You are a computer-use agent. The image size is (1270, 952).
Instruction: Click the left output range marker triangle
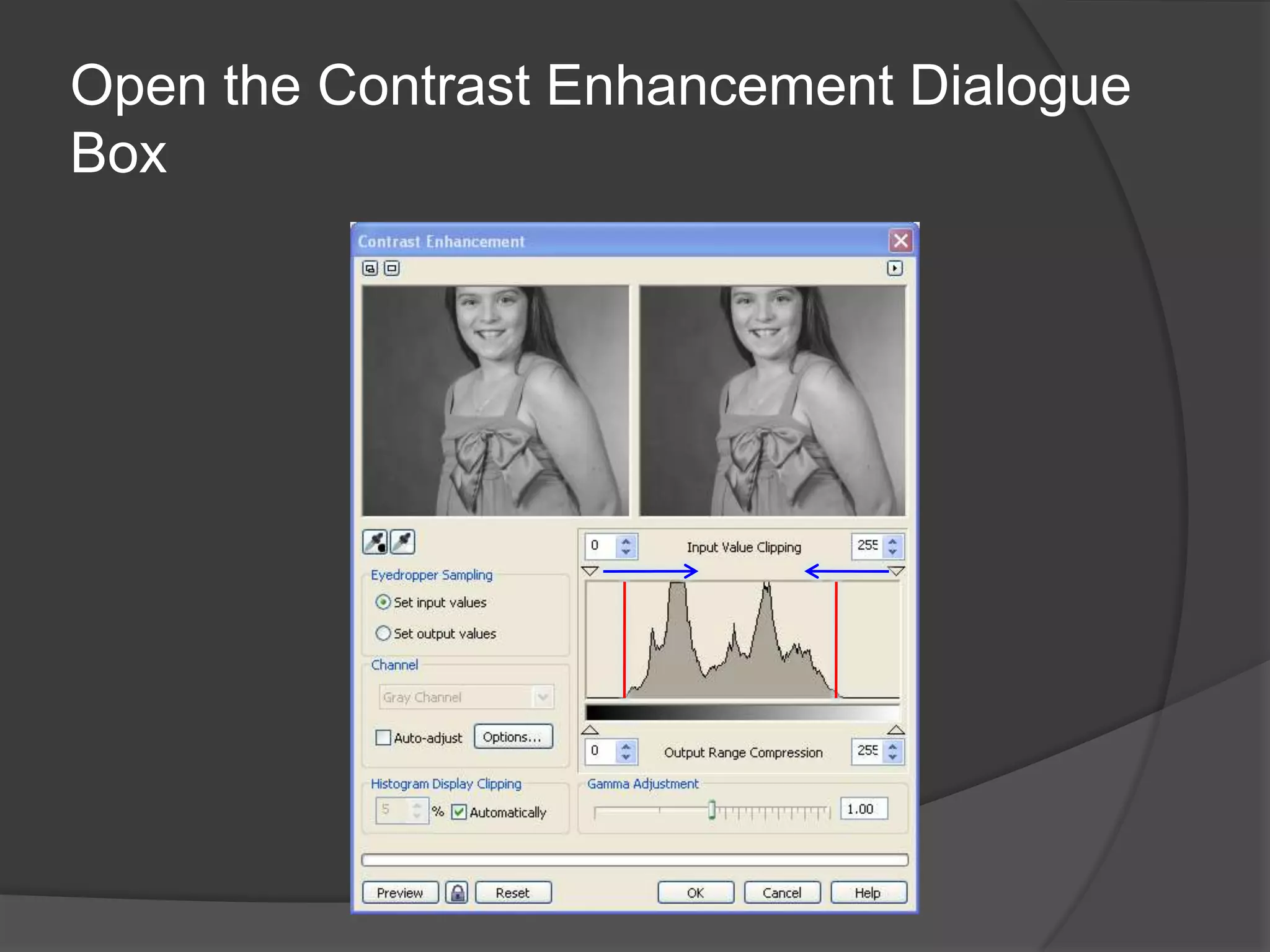(x=590, y=729)
